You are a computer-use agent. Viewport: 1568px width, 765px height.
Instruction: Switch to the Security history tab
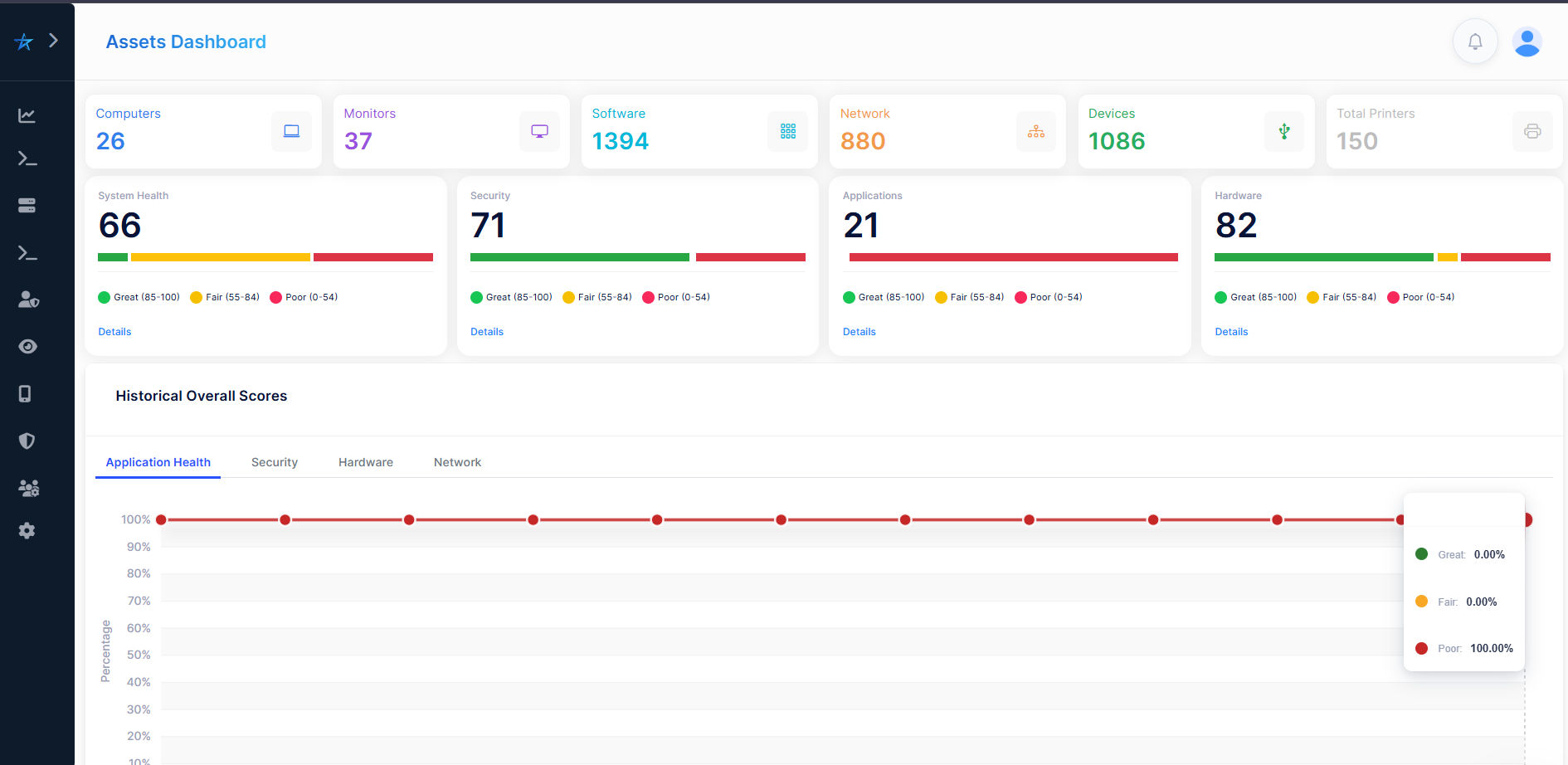274,462
